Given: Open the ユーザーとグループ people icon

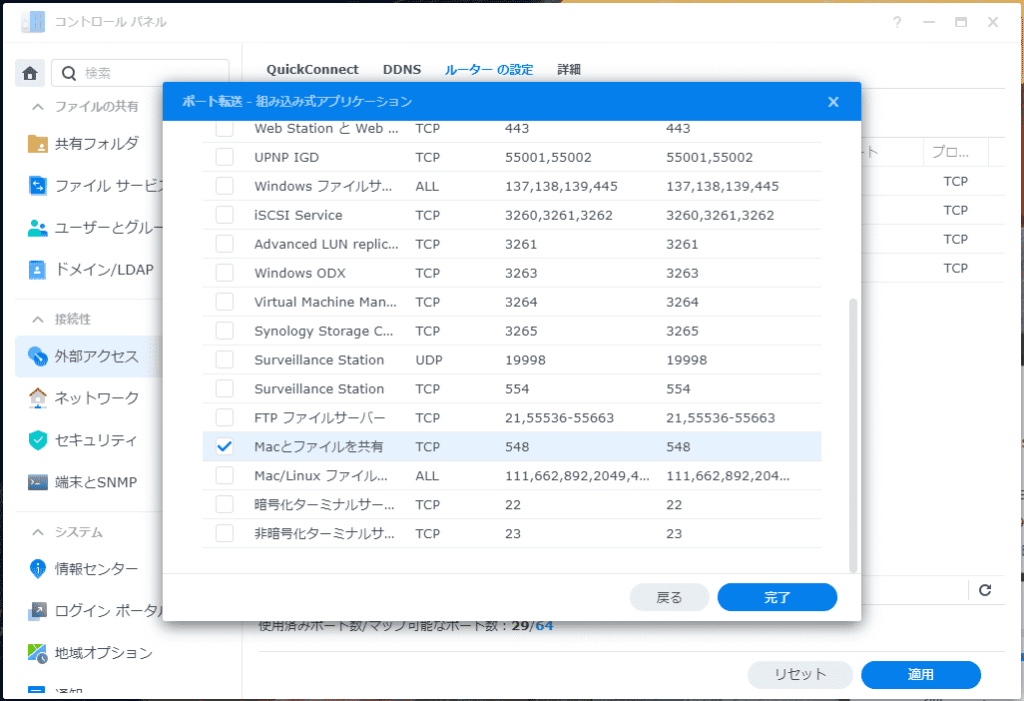Looking at the screenshot, I should pyautogui.click(x=37, y=228).
